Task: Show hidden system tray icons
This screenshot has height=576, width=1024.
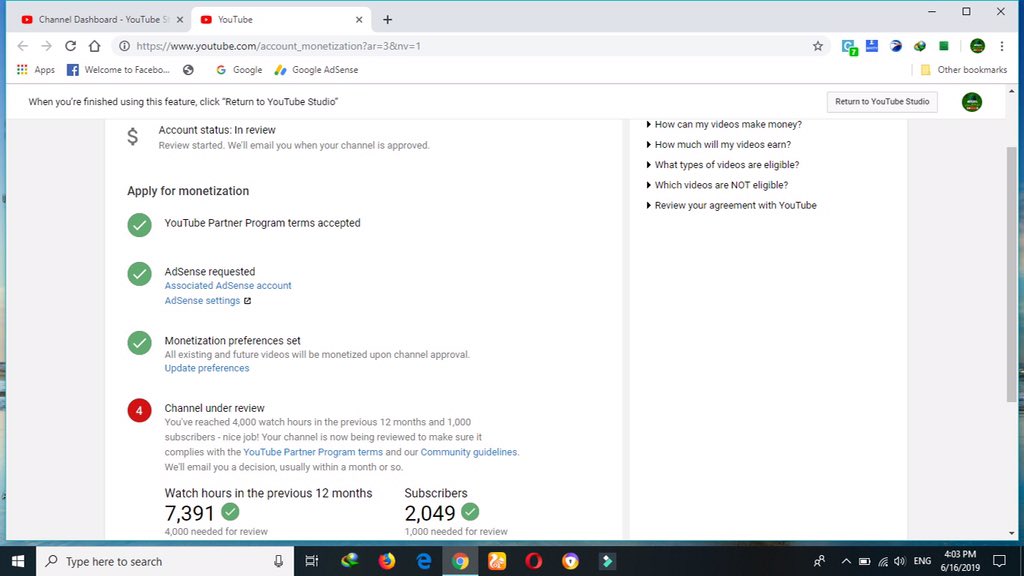Action: [x=846, y=561]
